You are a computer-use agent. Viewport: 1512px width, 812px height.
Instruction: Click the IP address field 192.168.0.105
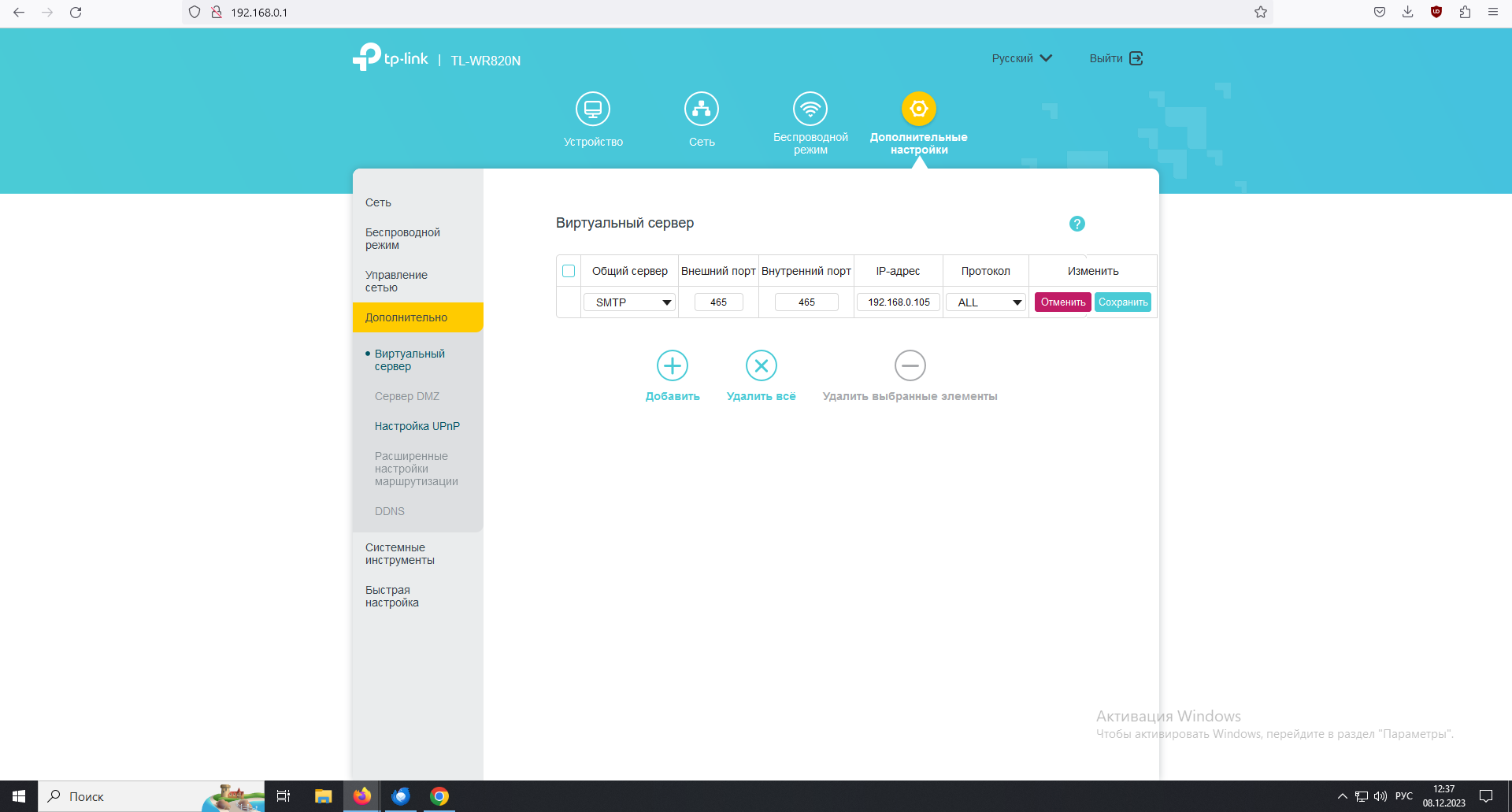coord(899,302)
